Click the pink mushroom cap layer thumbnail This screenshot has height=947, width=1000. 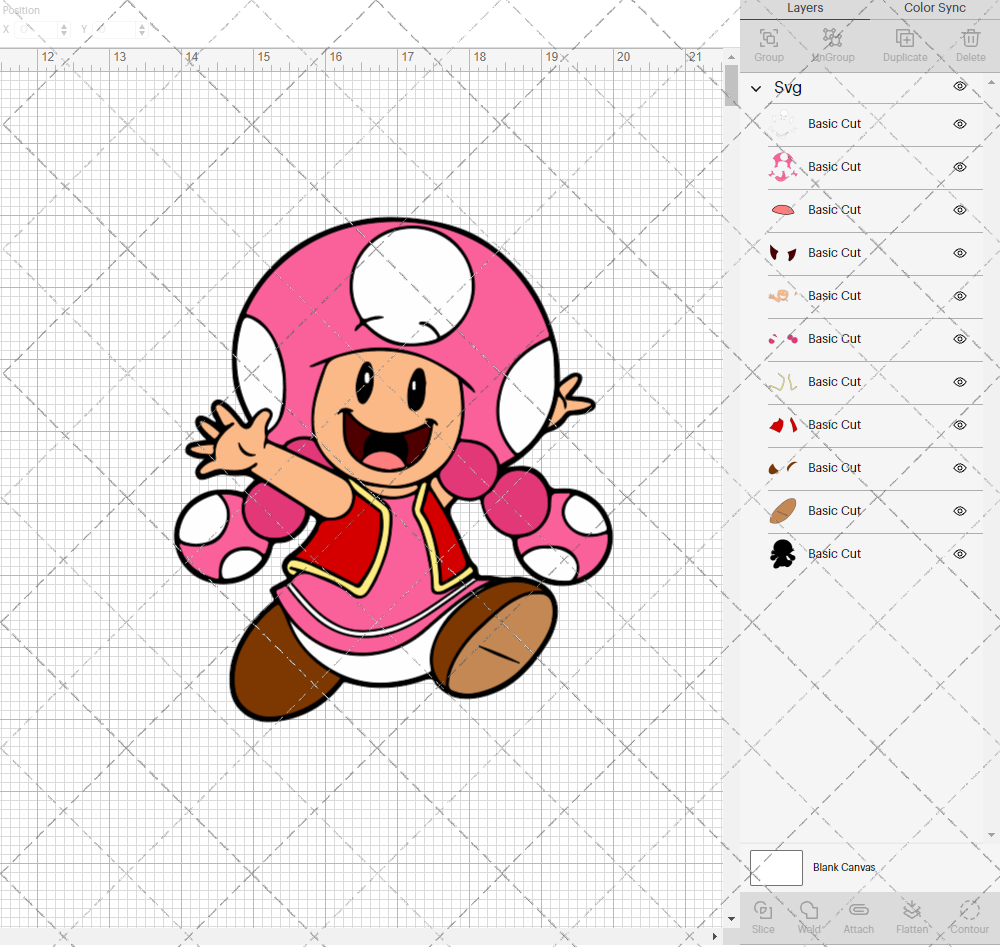point(783,166)
